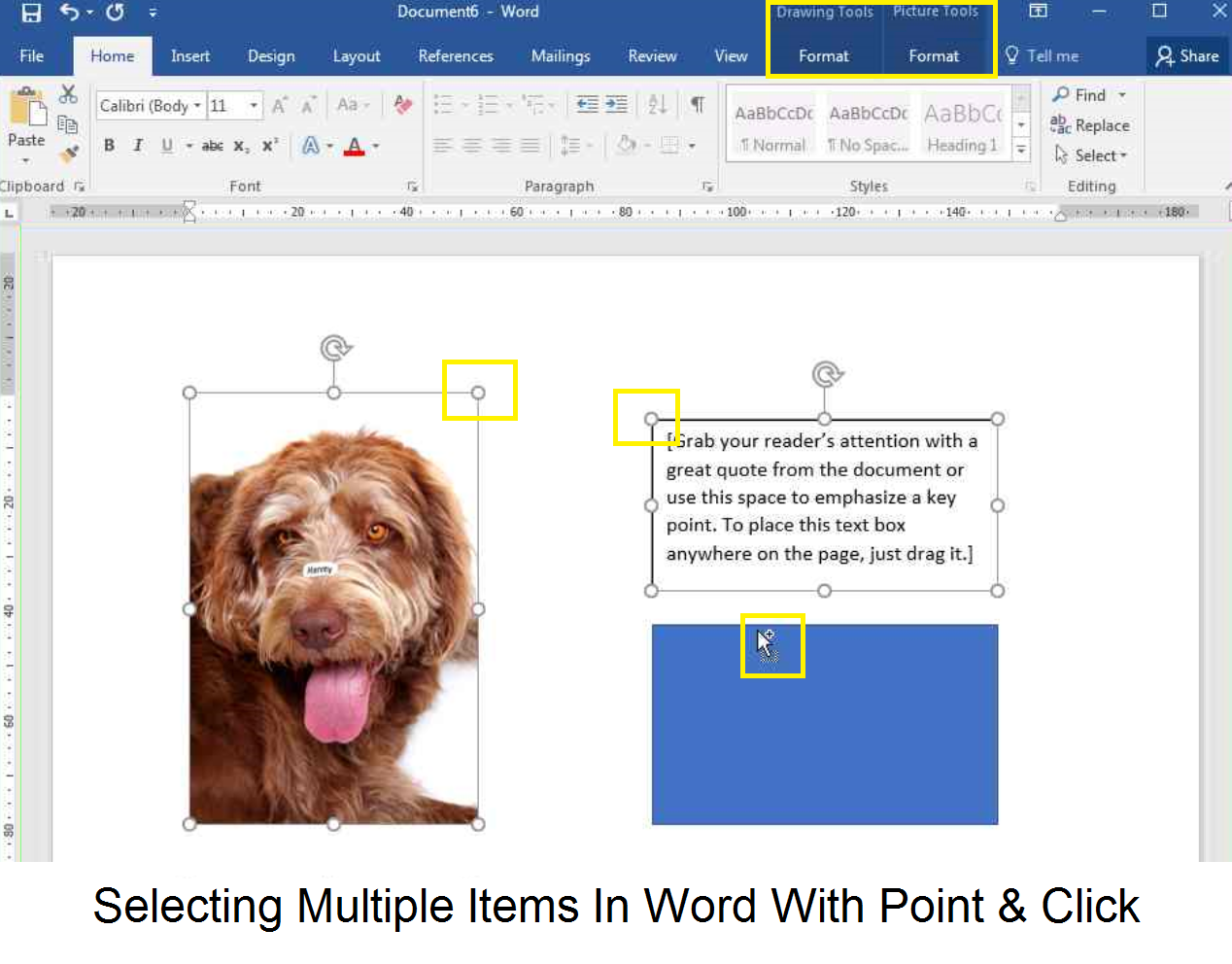Pick the red Font Color swatch
Screen dimensions: 1232x964
click(356, 146)
